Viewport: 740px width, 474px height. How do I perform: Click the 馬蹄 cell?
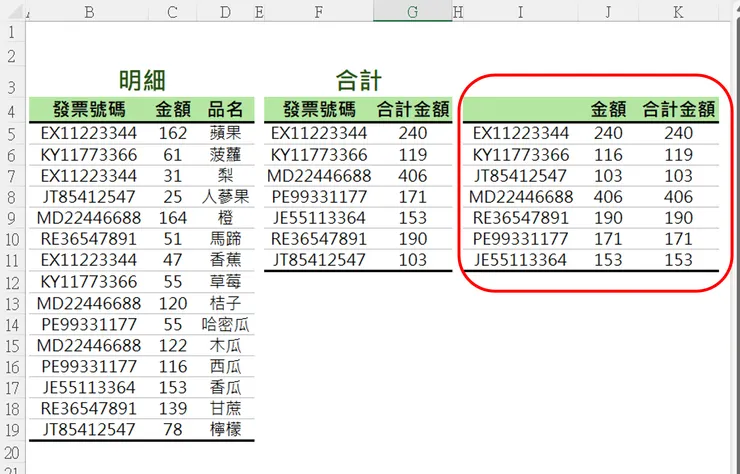click(x=225, y=239)
